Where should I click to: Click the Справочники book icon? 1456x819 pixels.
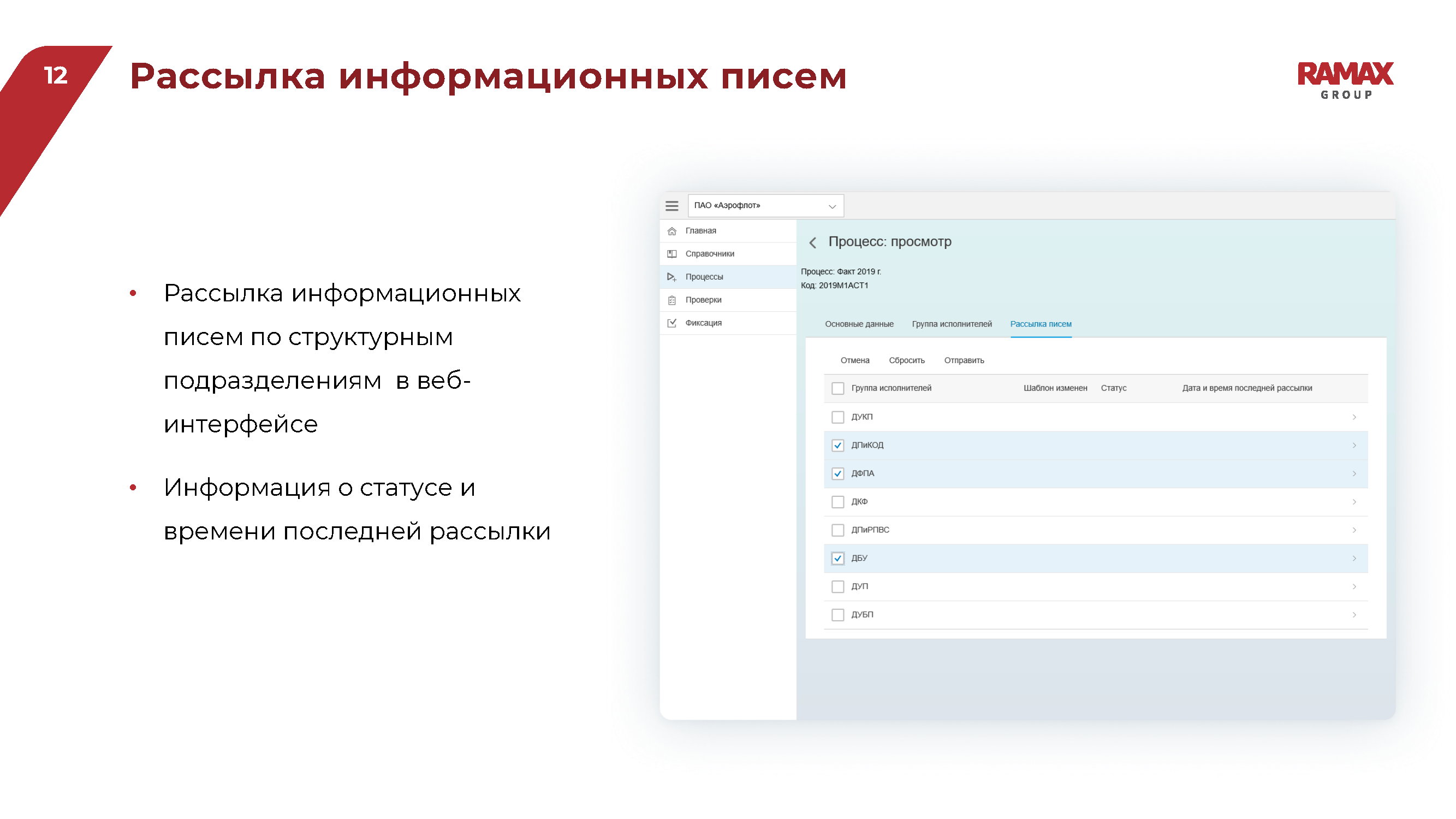click(671, 254)
